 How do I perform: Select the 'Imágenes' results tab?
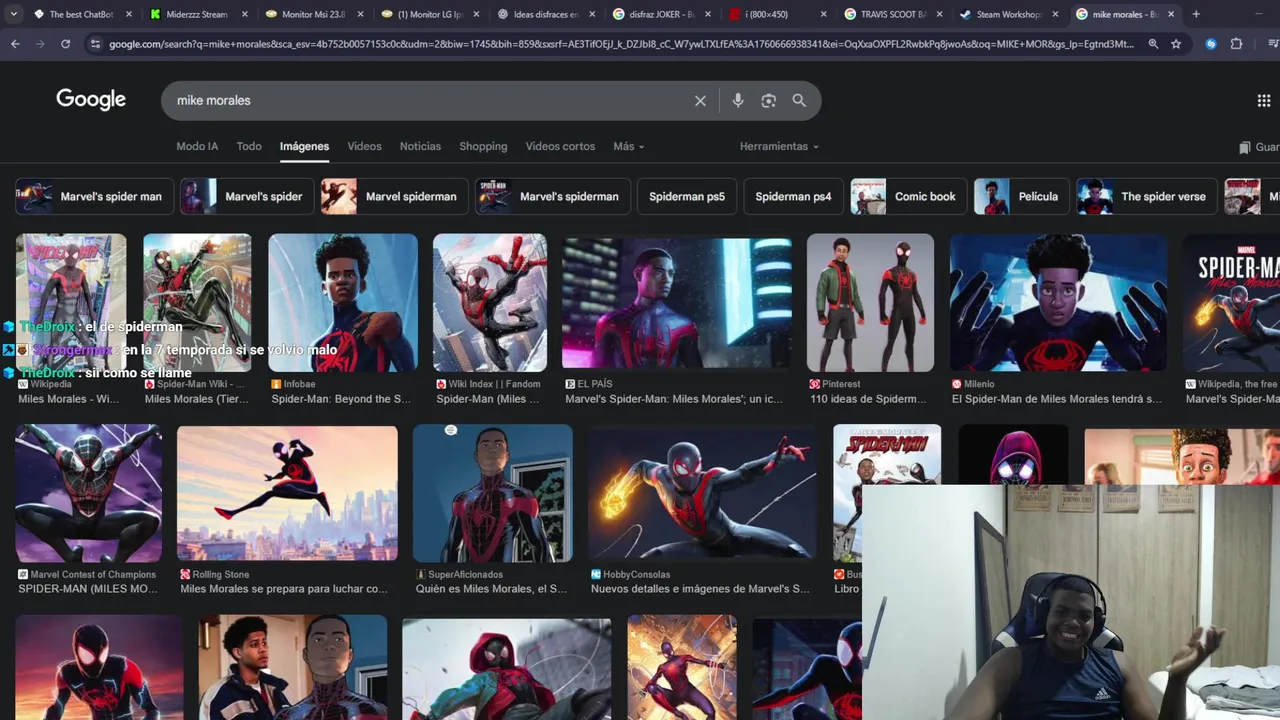point(304,146)
